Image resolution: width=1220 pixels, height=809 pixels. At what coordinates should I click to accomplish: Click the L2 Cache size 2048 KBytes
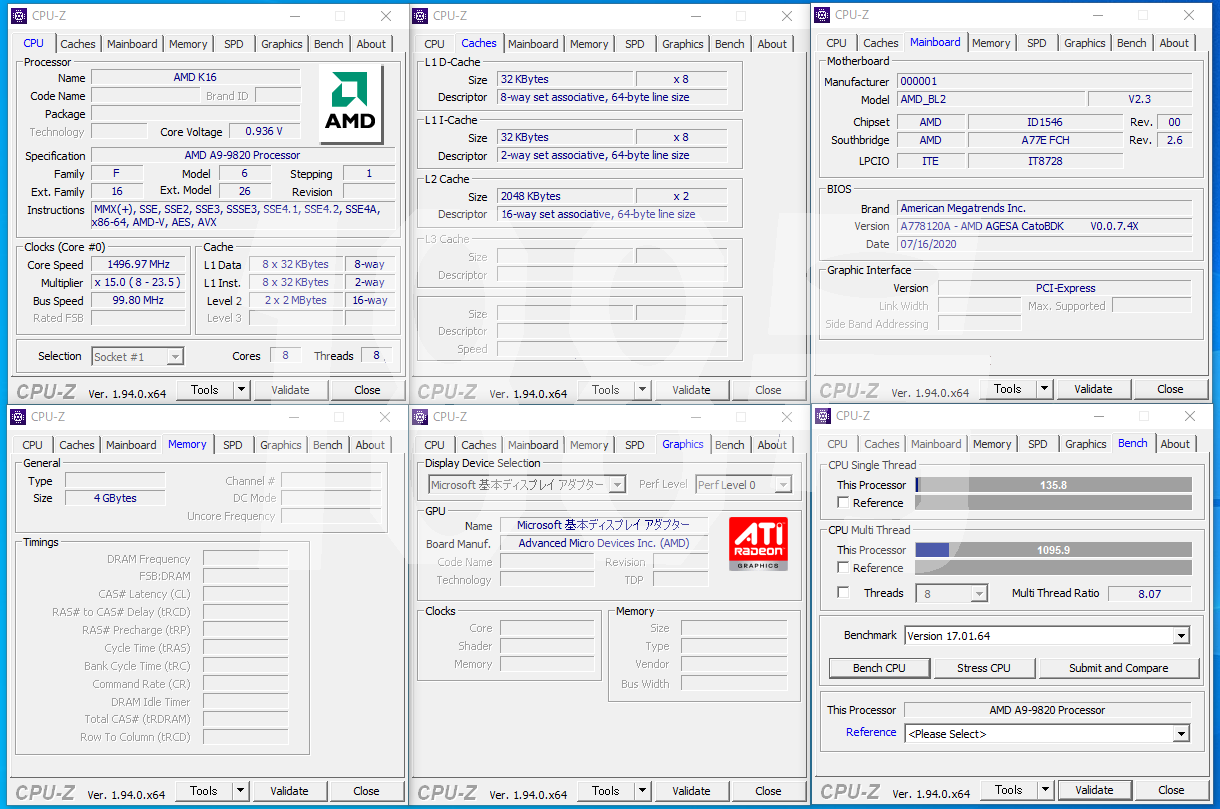point(565,196)
